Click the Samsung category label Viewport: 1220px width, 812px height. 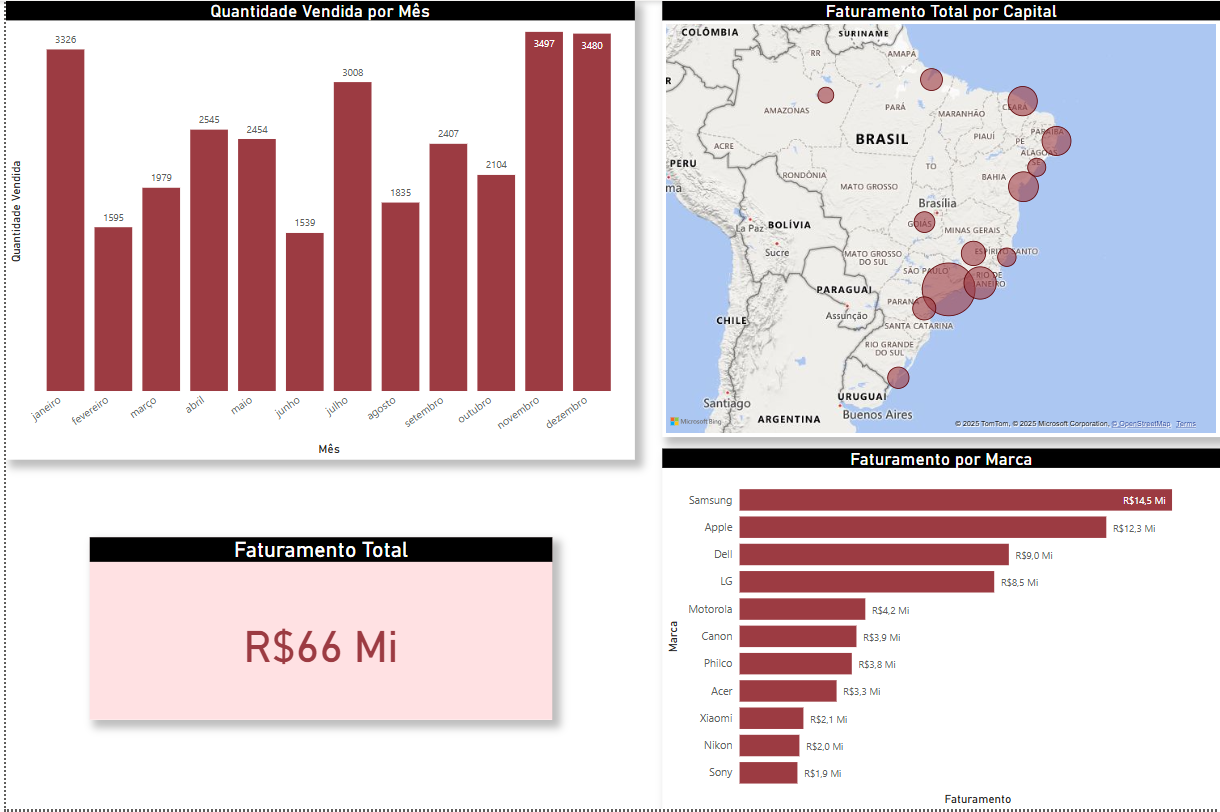pyautogui.click(x=710, y=500)
